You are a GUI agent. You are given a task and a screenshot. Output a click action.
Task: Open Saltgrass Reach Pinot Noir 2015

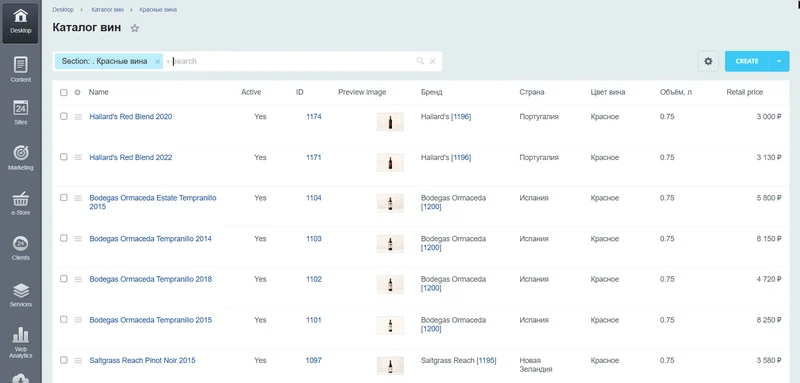(x=142, y=361)
